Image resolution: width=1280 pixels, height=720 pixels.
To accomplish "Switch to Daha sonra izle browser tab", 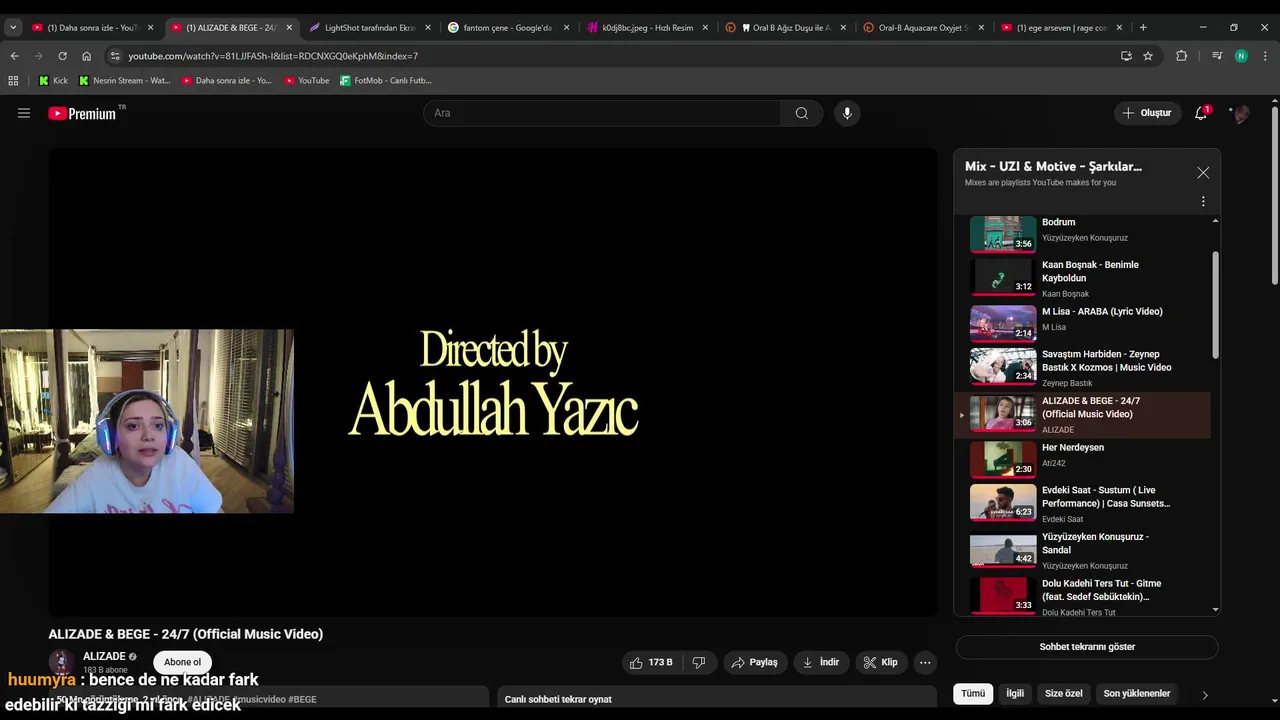I will tap(91, 28).
